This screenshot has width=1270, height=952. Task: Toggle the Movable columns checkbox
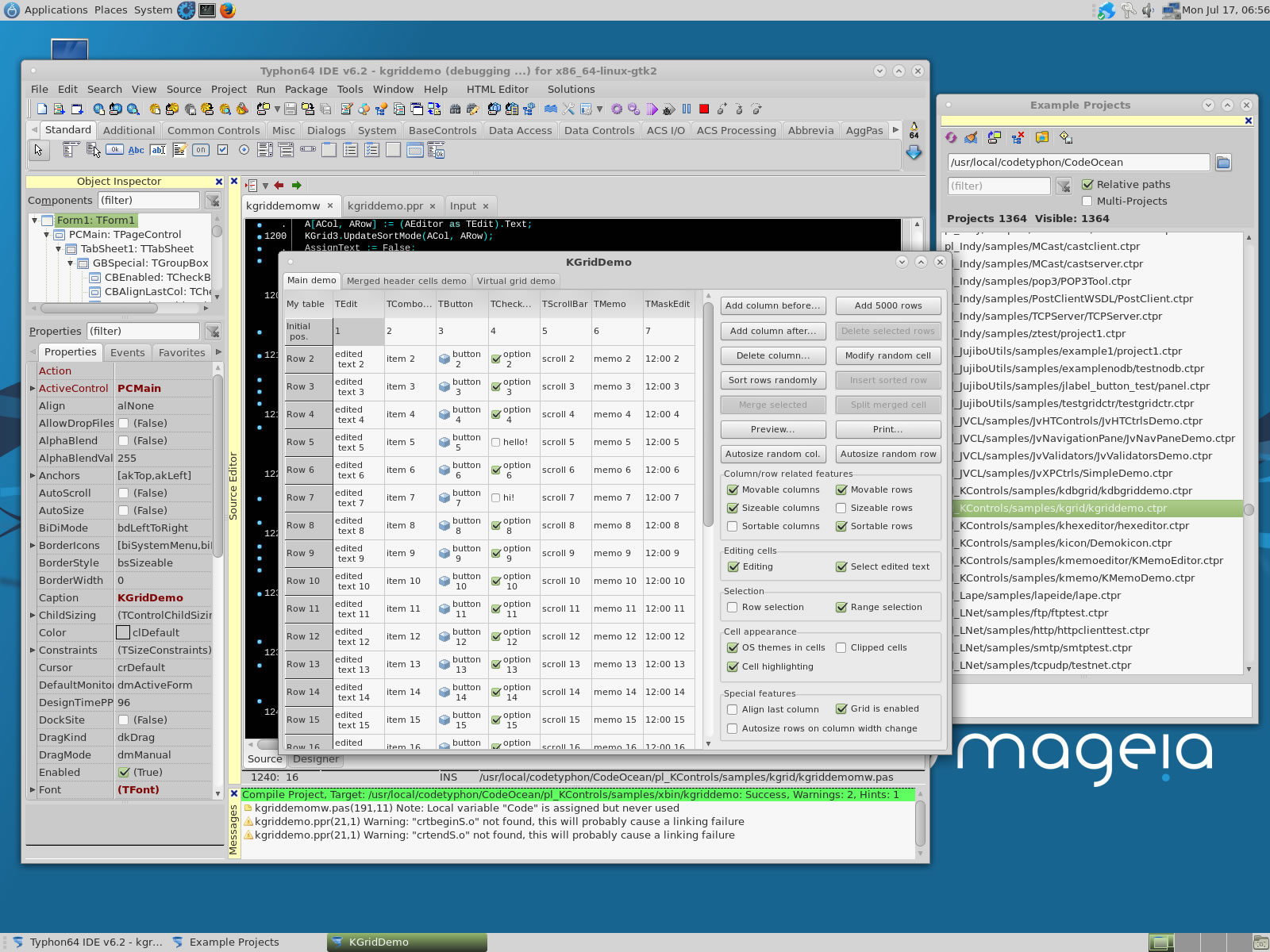733,490
